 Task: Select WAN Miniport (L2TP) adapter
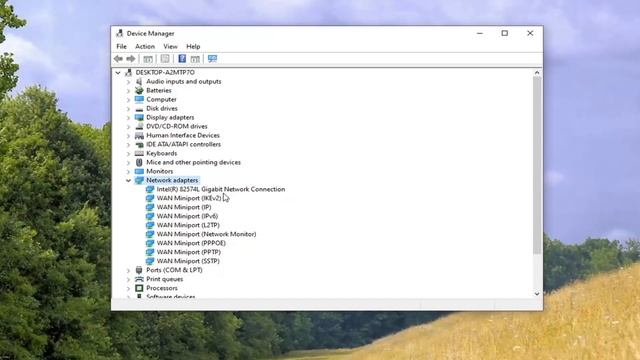pyautogui.click(x=188, y=225)
